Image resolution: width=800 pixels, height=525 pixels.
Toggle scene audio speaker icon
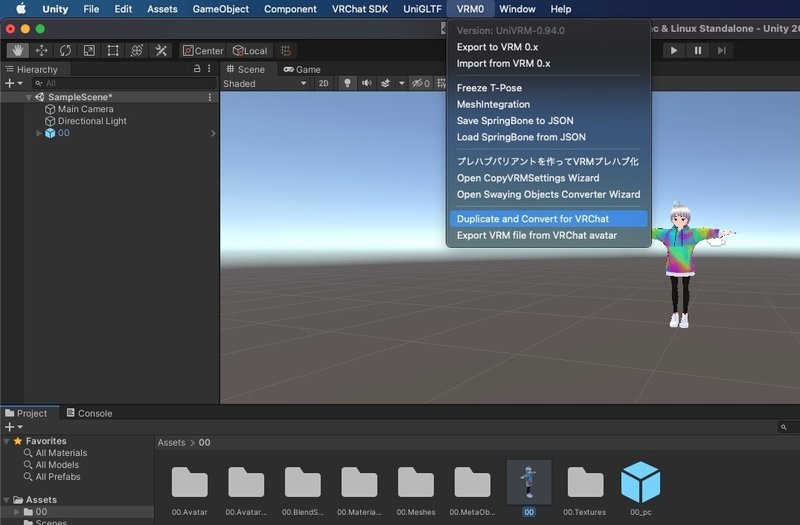tap(366, 83)
